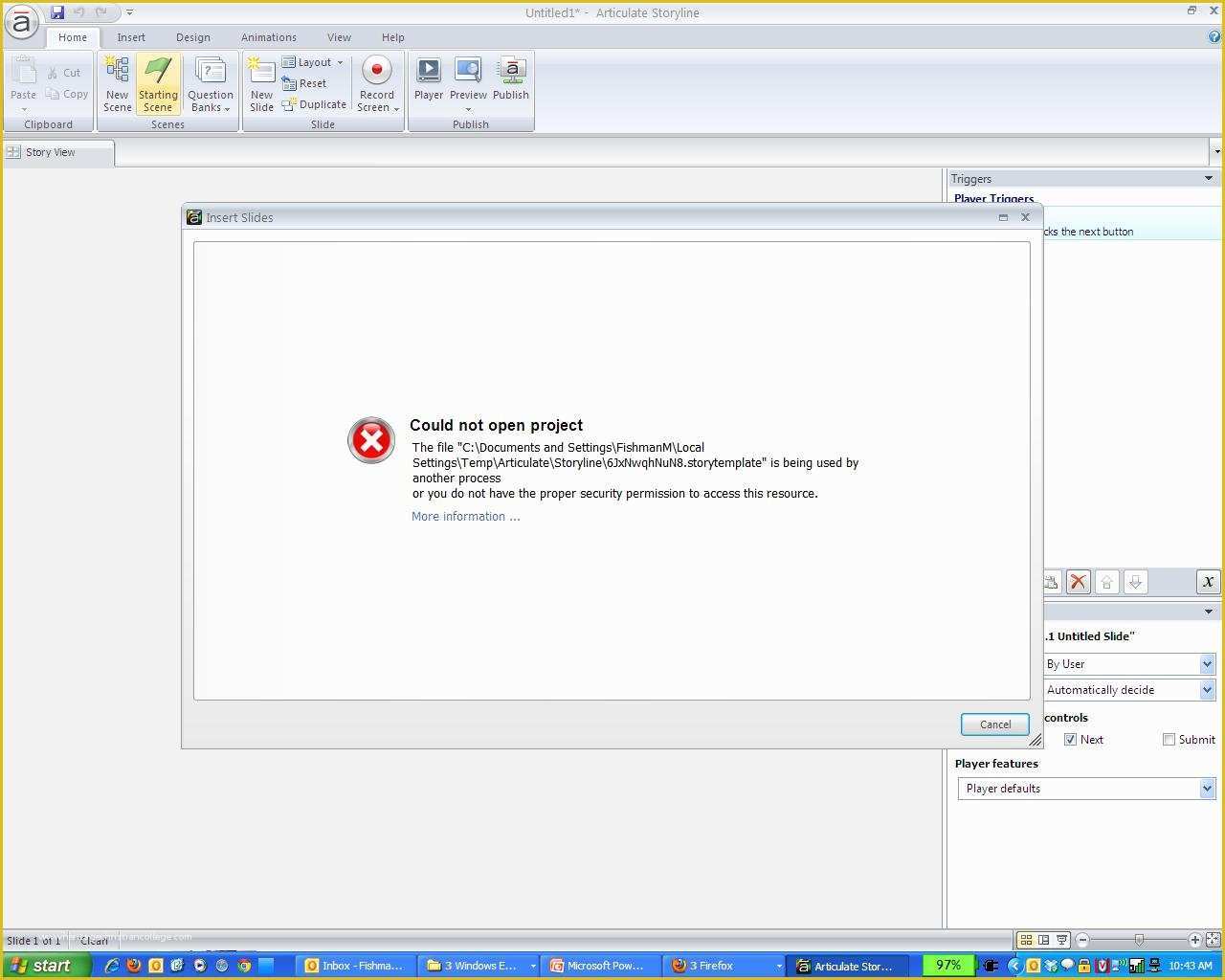1225x980 pixels.
Task: Enable the Submit slide control
Action: click(x=1169, y=740)
